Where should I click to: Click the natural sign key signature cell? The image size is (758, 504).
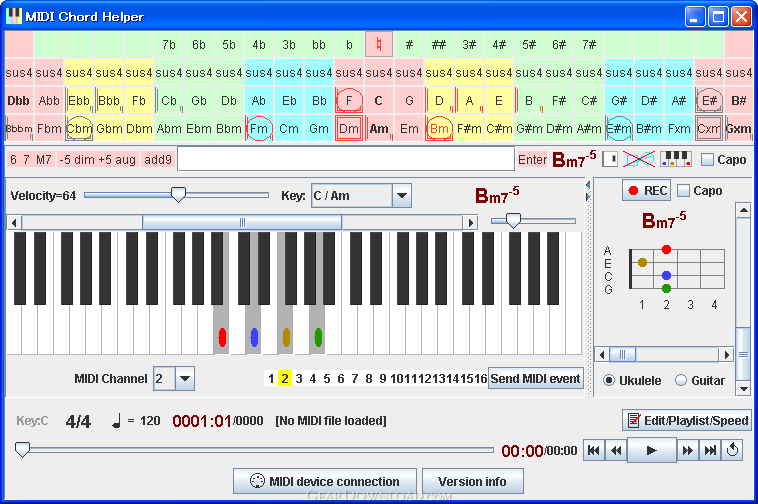click(x=379, y=44)
